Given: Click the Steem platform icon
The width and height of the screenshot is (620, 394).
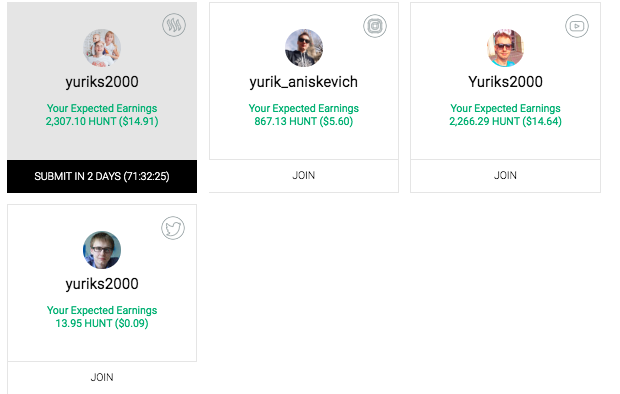Looking at the screenshot, I should pos(174,25).
